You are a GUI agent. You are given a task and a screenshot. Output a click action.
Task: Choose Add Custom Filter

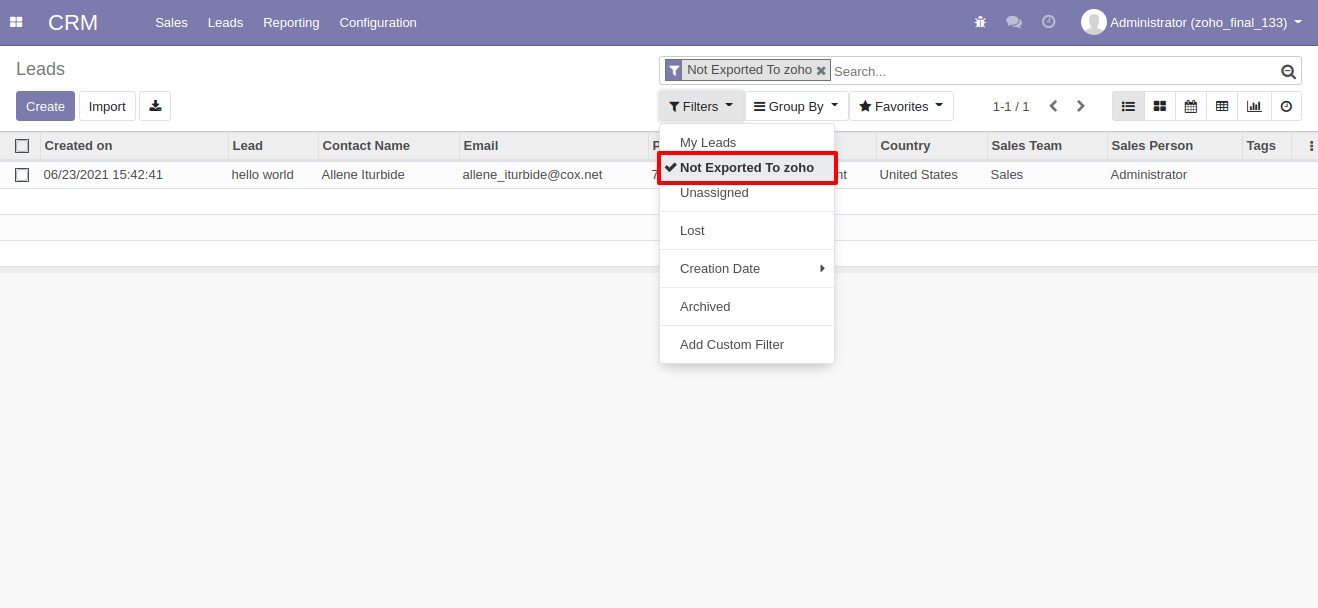(x=747, y=345)
